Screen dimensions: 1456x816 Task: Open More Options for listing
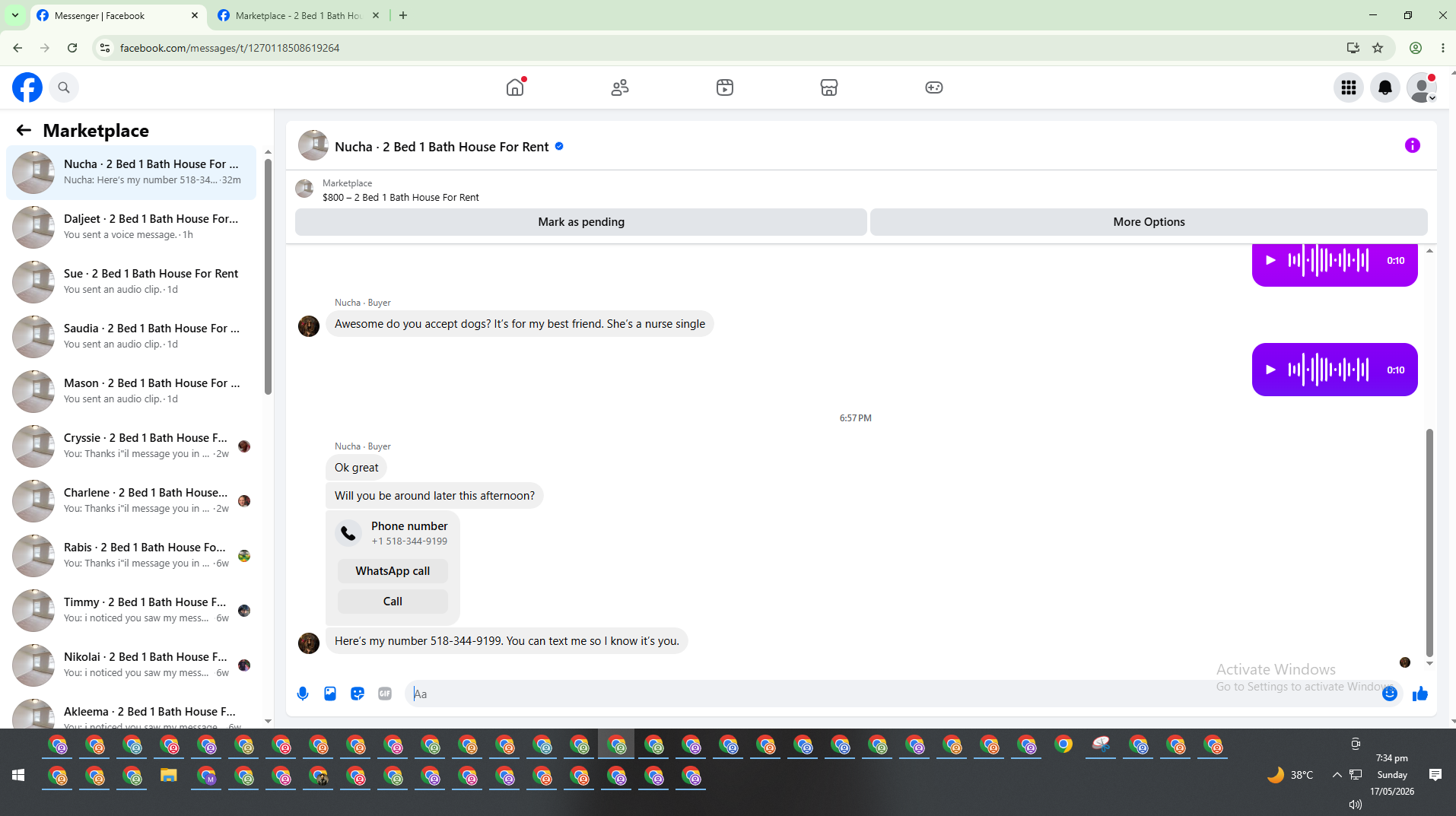[1149, 222]
